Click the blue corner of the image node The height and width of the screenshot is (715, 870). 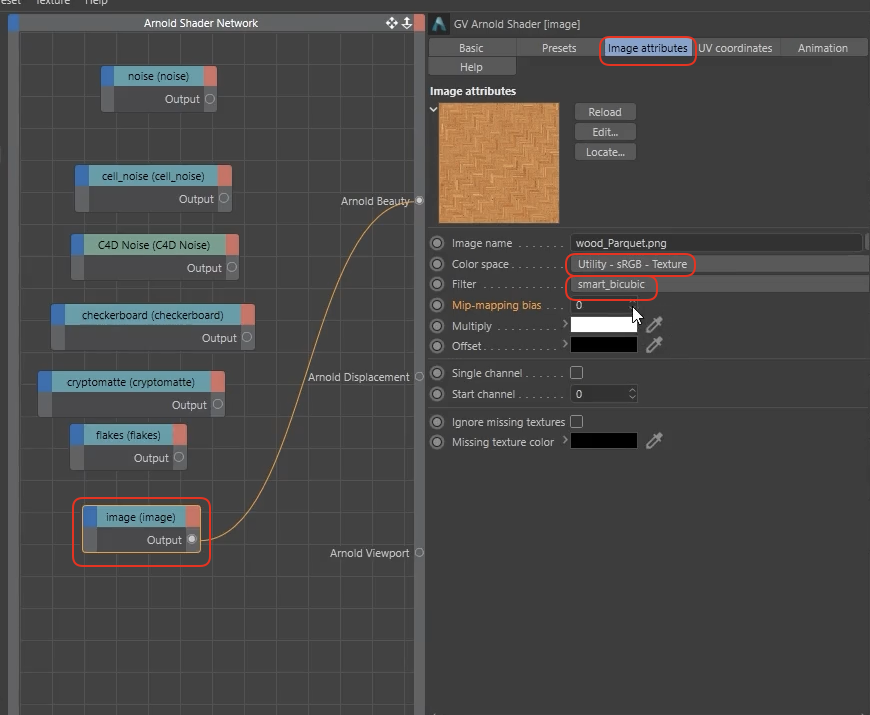pos(90,516)
